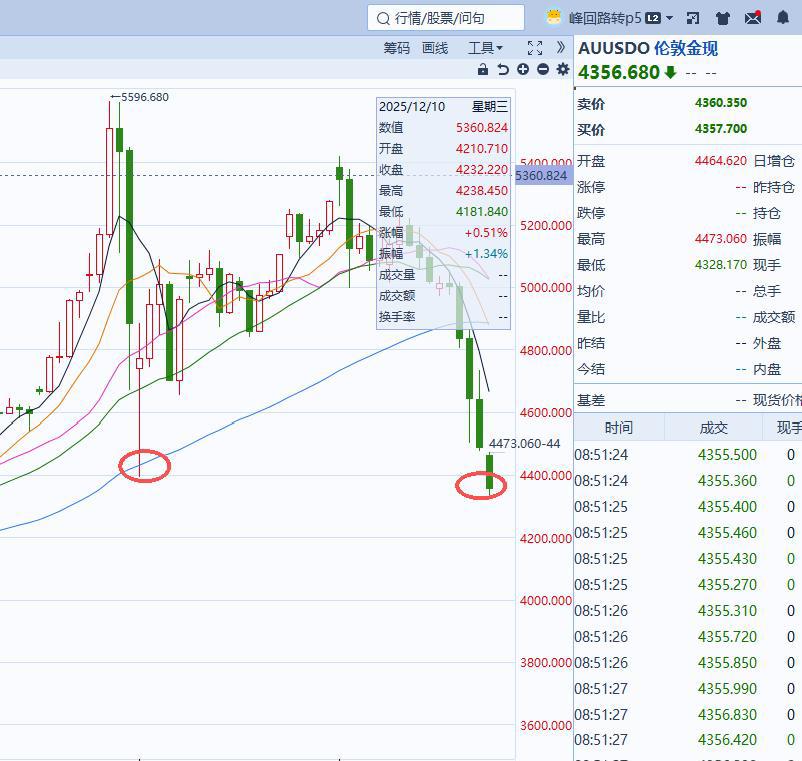Click the lock icon above the chart
This screenshot has width=802, height=761.
tap(482, 70)
